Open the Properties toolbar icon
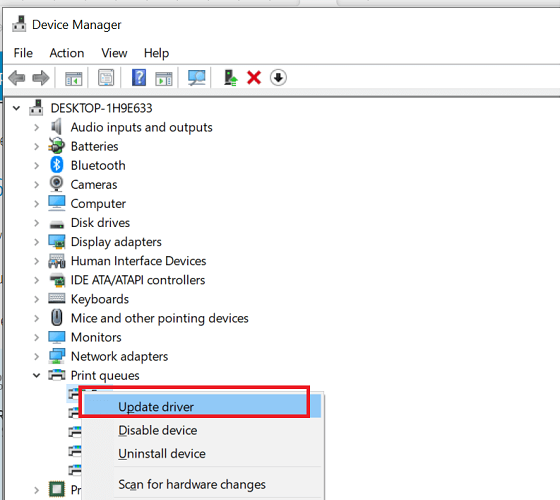Viewport: 560px width, 500px height. 106,78
